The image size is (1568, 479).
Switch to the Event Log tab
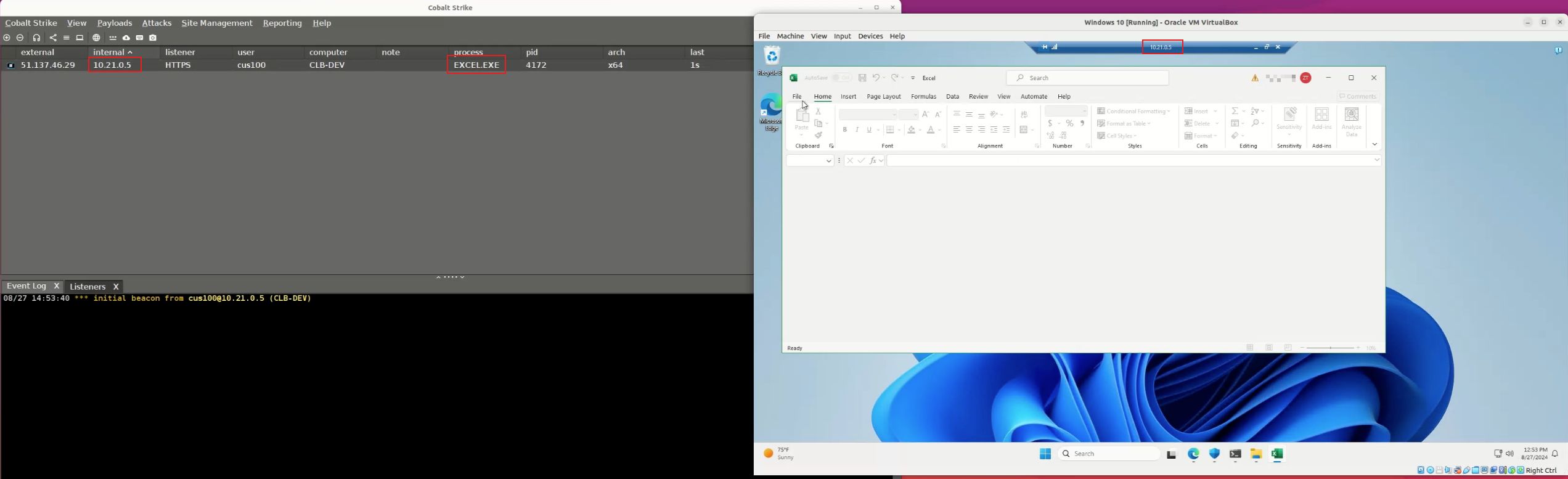pos(27,287)
